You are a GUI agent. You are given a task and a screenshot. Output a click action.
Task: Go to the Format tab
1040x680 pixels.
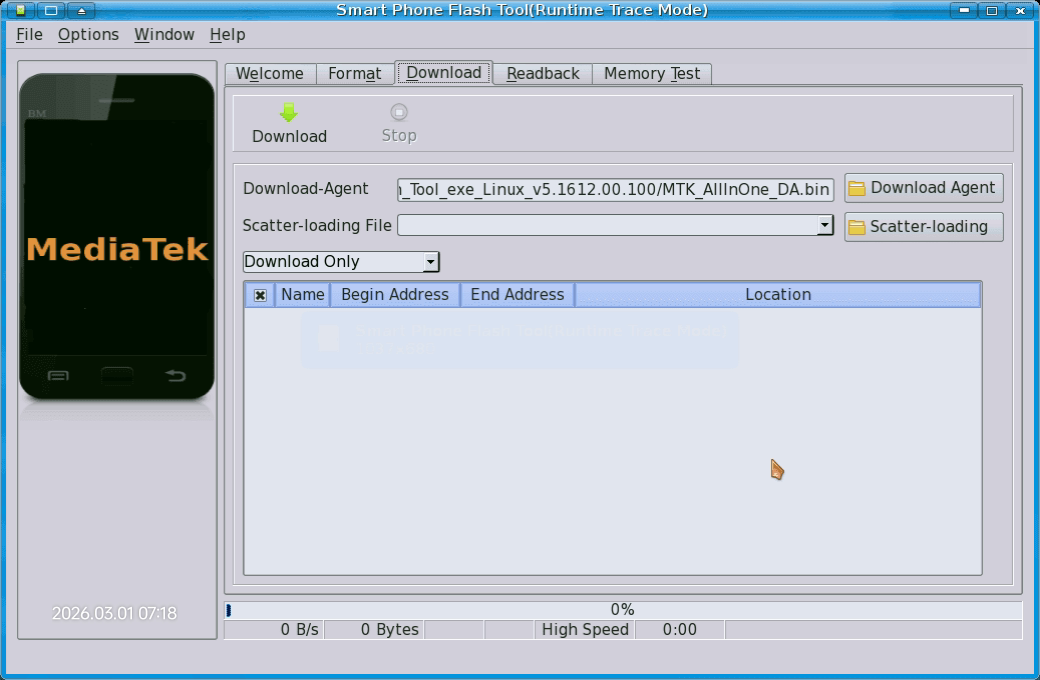coord(354,74)
